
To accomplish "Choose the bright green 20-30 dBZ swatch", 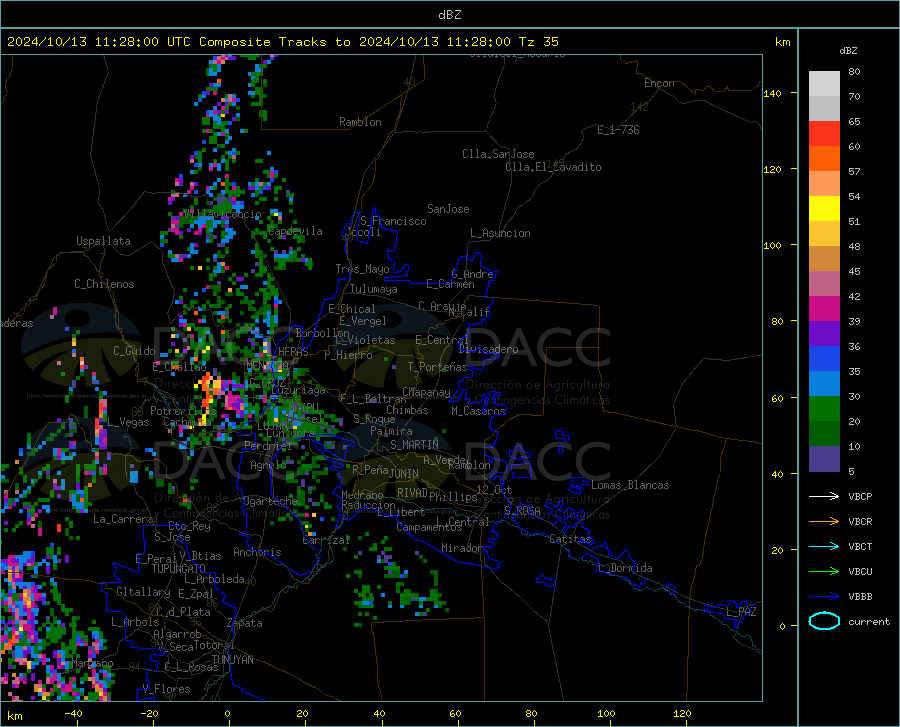I will (x=824, y=409).
